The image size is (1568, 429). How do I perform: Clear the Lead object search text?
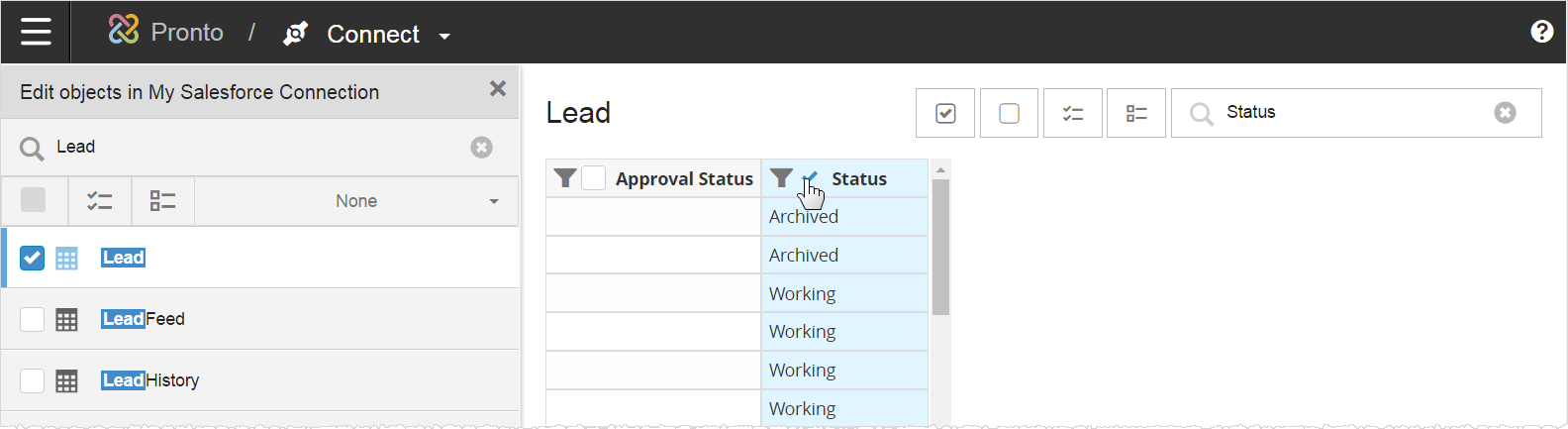click(x=481, y=148)
